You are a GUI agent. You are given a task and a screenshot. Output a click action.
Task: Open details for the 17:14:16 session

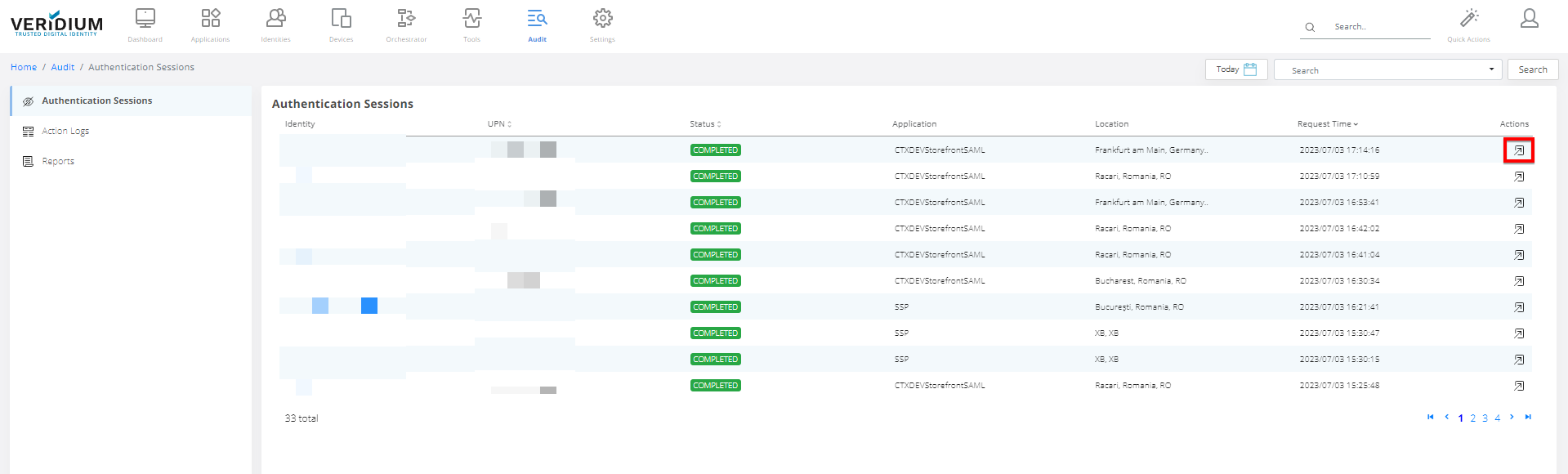tap(1519, 150)
